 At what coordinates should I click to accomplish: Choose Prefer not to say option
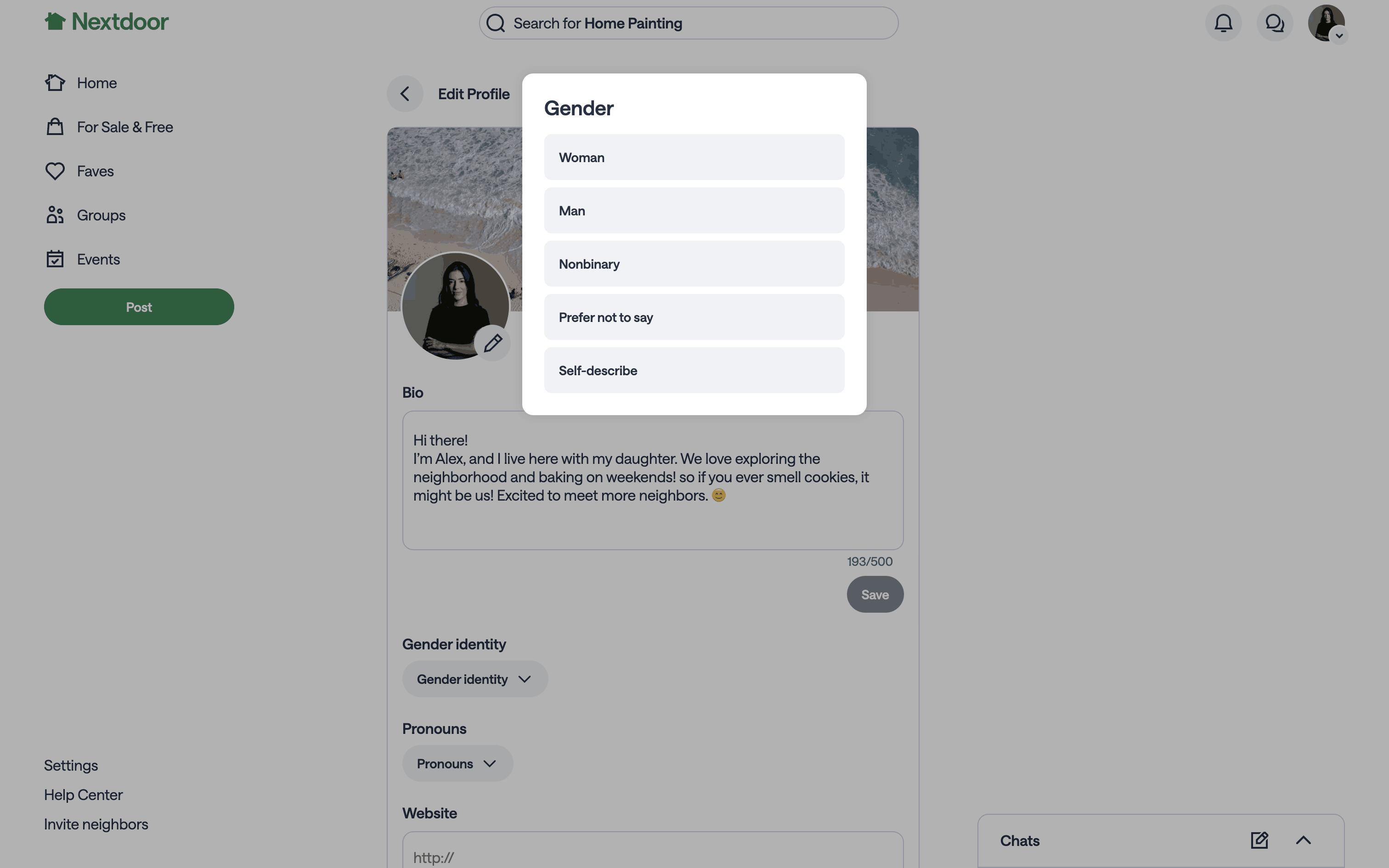pos(694,317)
